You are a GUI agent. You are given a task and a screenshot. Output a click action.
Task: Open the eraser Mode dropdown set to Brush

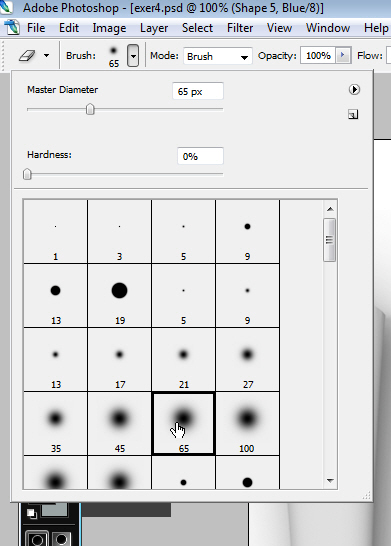pos(218,56)
